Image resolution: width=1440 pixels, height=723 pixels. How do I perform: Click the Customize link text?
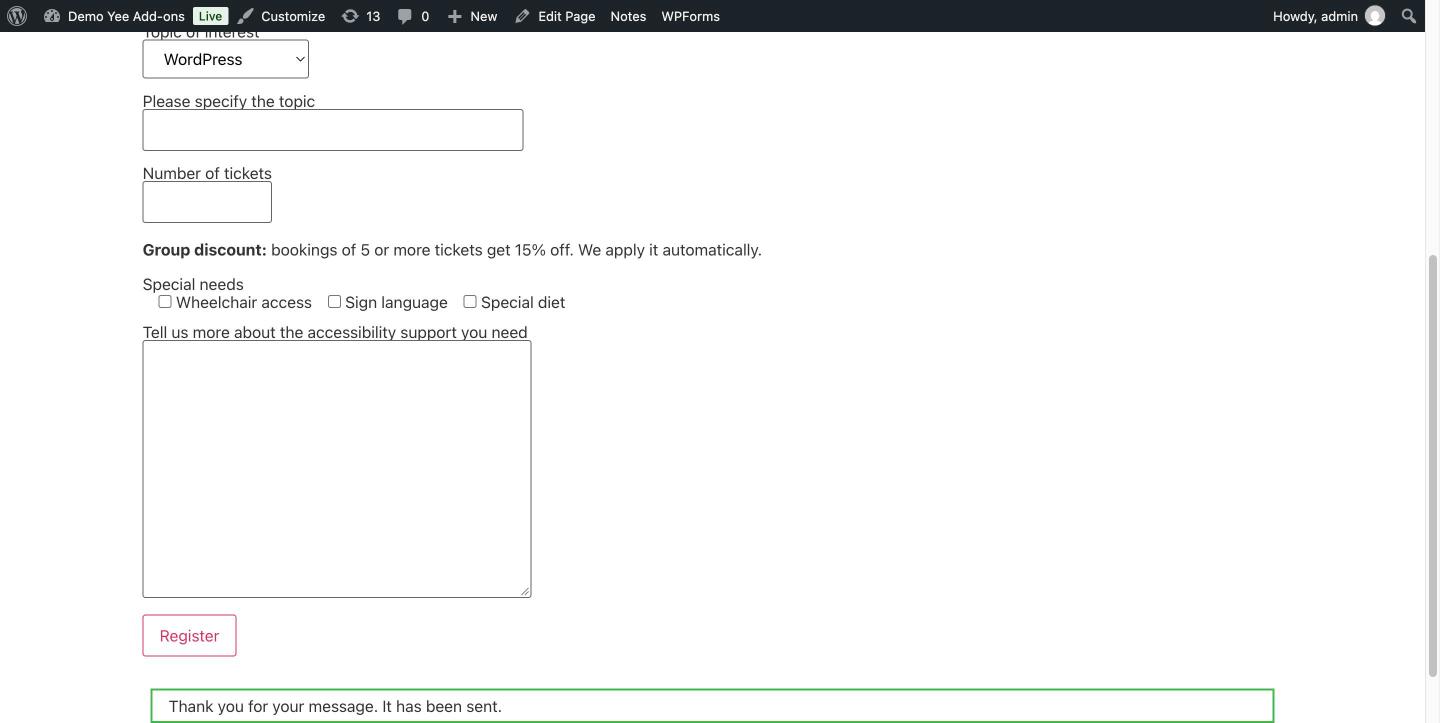pyautogui.click(x=293, y=16)
